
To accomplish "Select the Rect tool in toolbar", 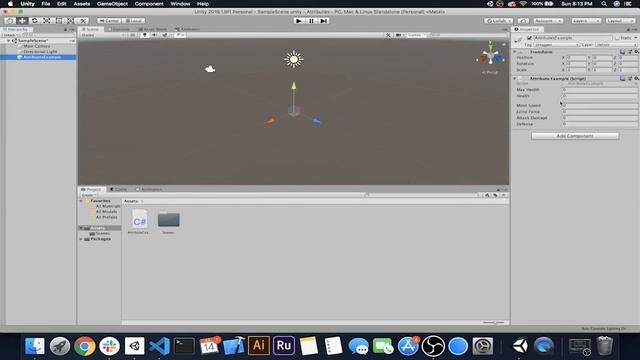I will point(59,20).
